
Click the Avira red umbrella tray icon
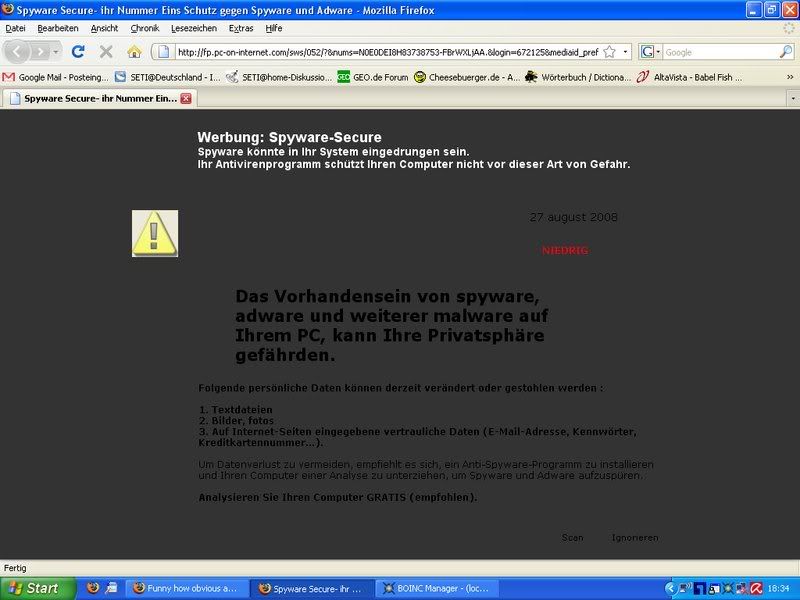coord(756,589)
